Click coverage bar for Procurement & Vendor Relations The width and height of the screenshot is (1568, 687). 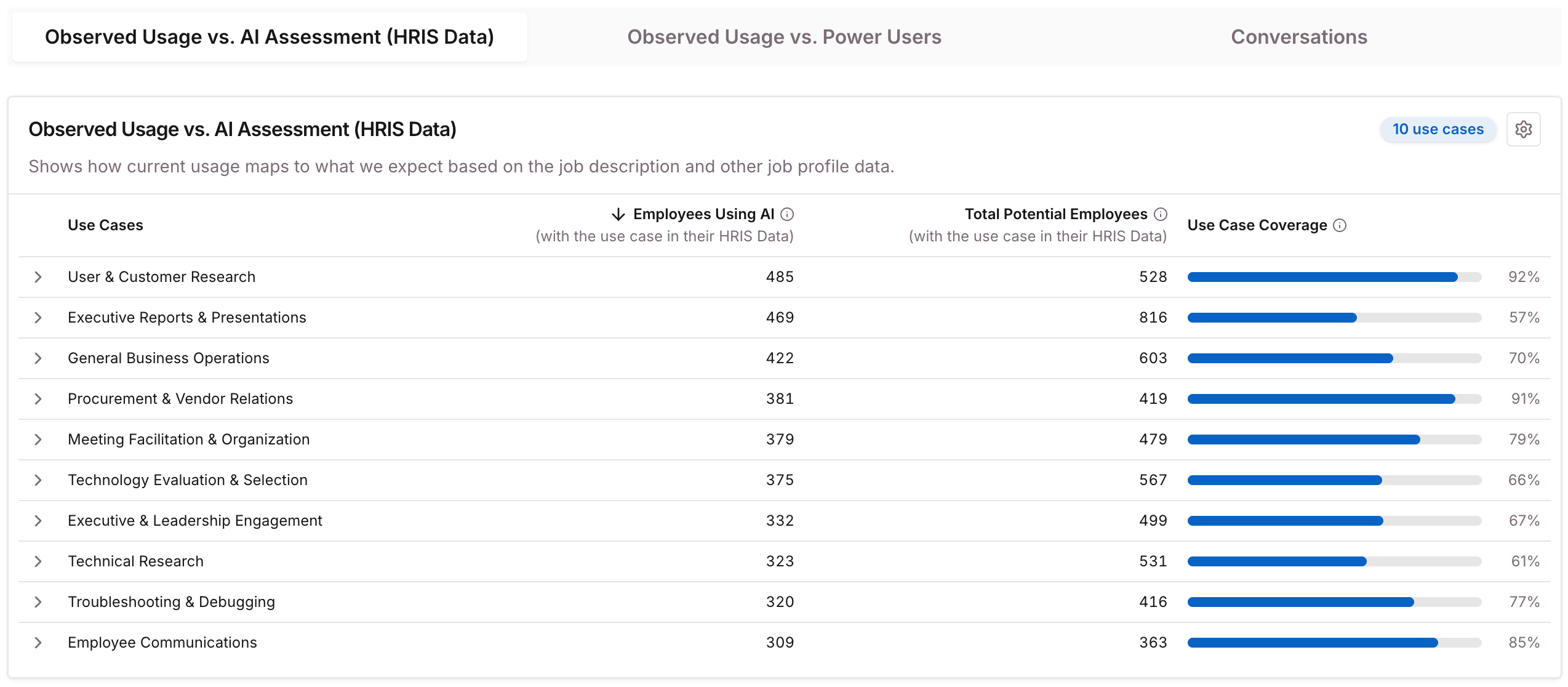(1334, 399)
